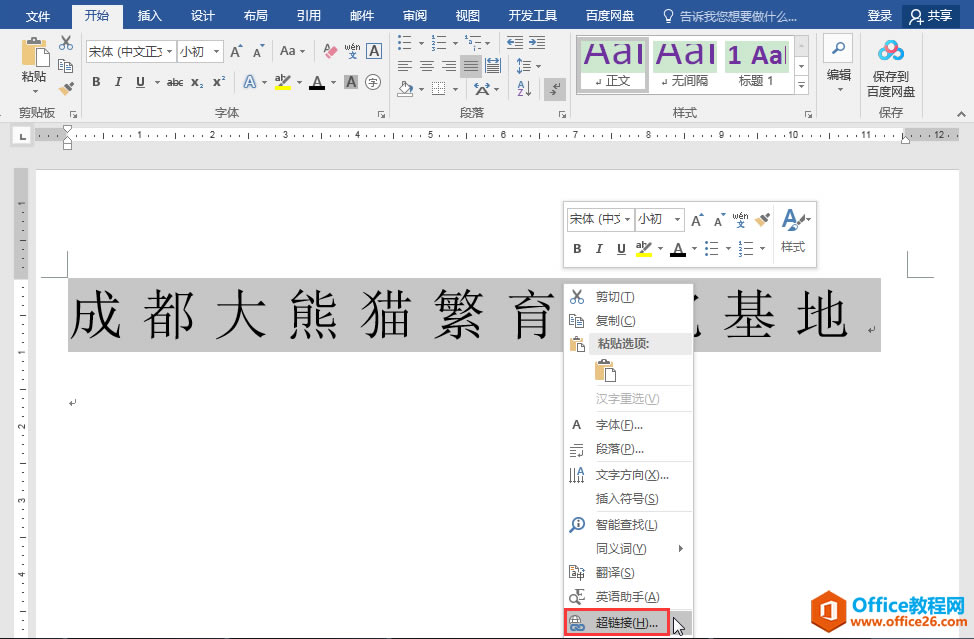Apply yellow text highlight color in ribbon
This screenshot has width=974, height=639.
click(x=283, y=82)
